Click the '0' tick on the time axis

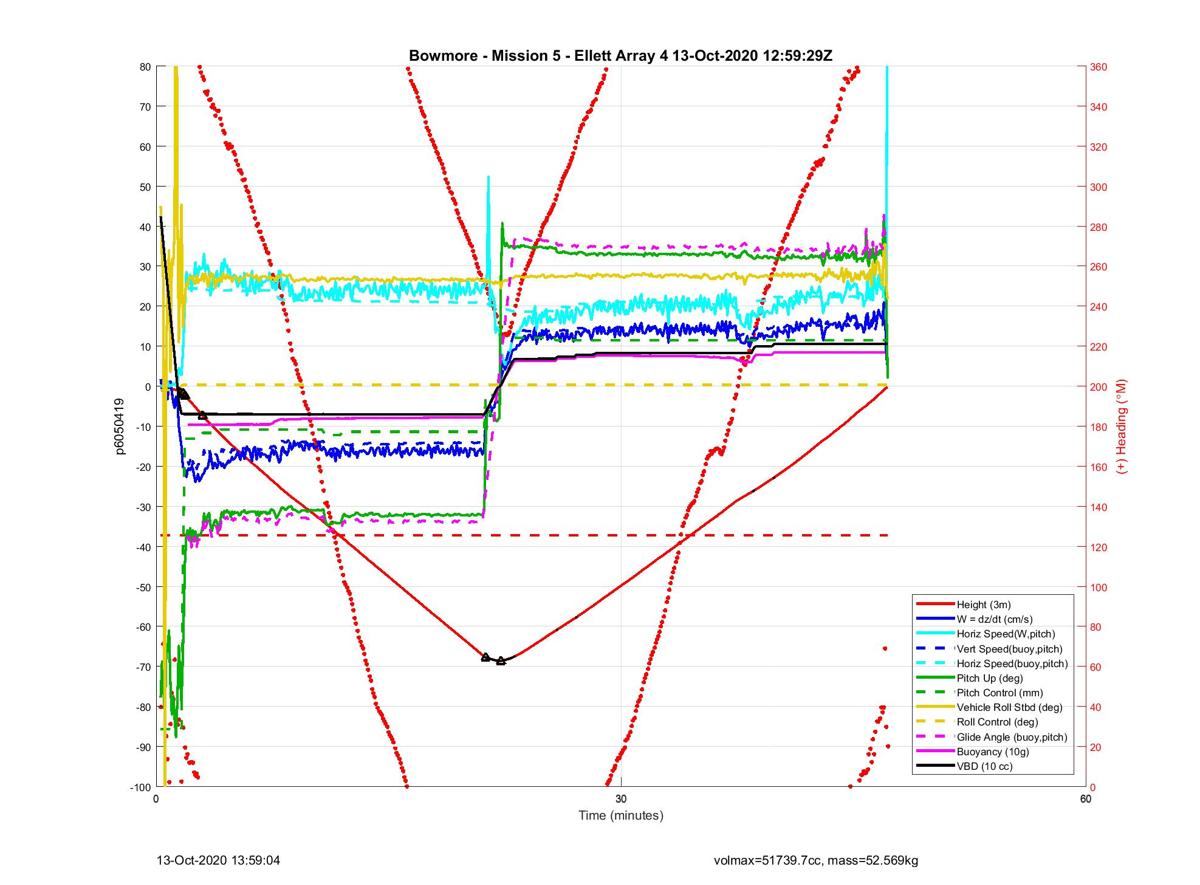(157, 799)
